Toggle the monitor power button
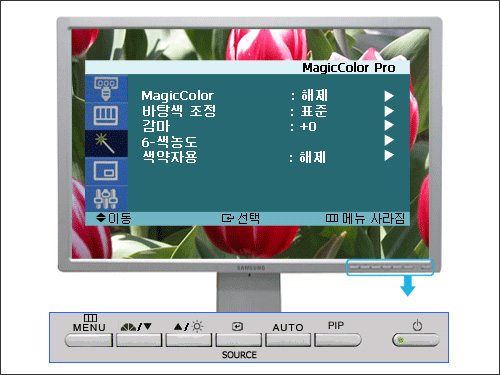The width and height of the screenshot is (500, 375). pyautogui.click(x=416, y=340)
